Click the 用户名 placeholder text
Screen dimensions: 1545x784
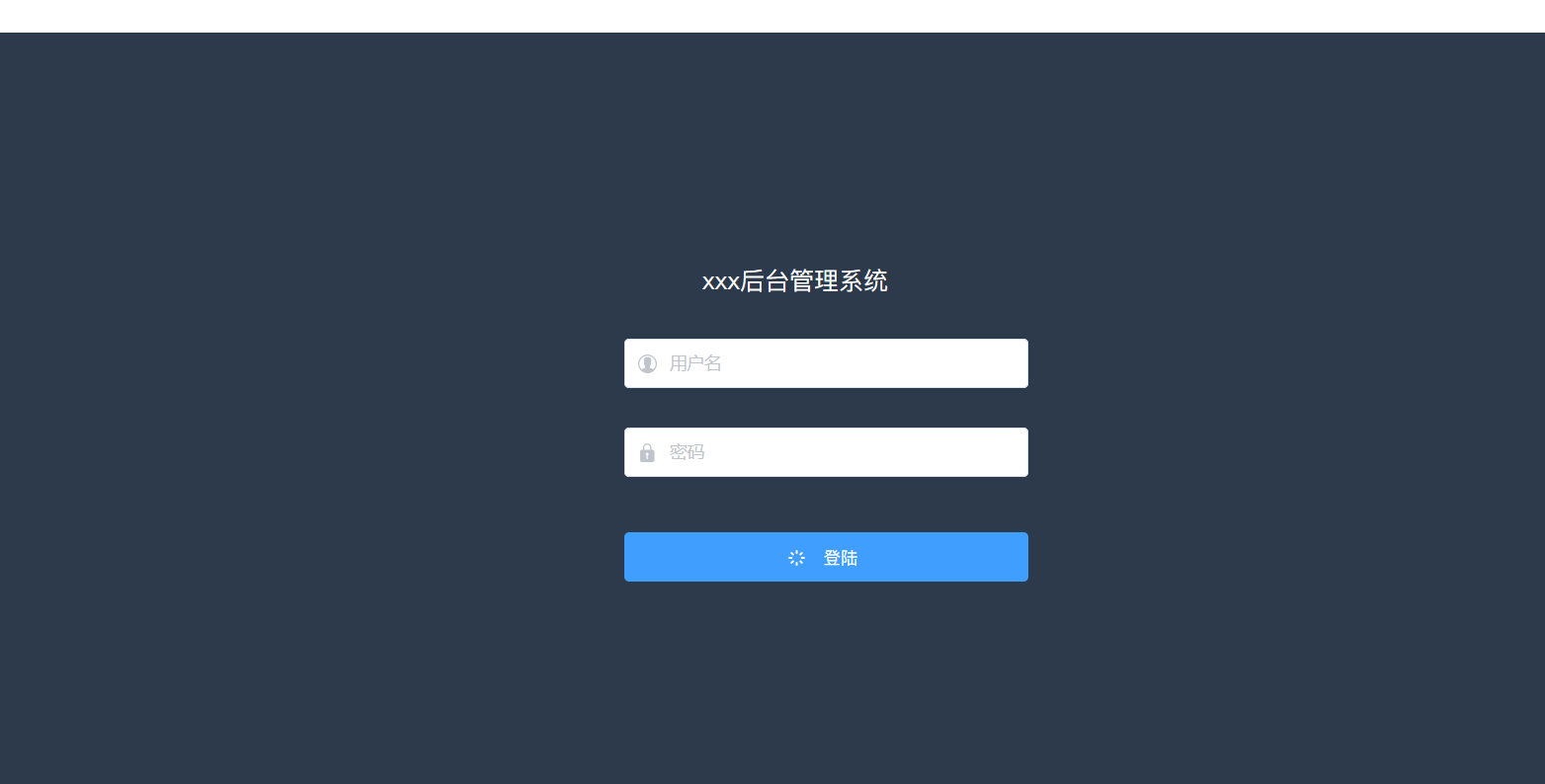695,363
